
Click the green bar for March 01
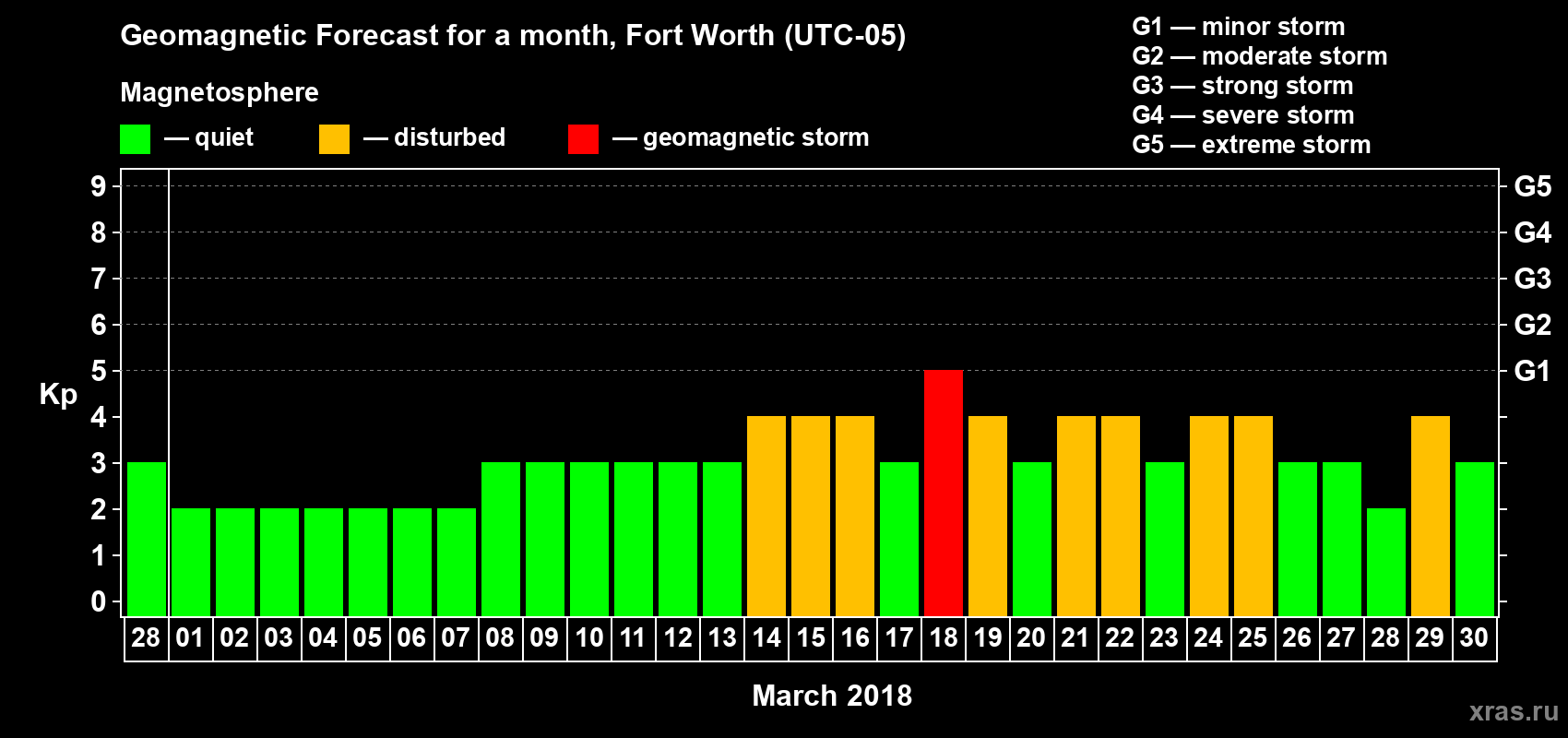click(x=191, y=562)
